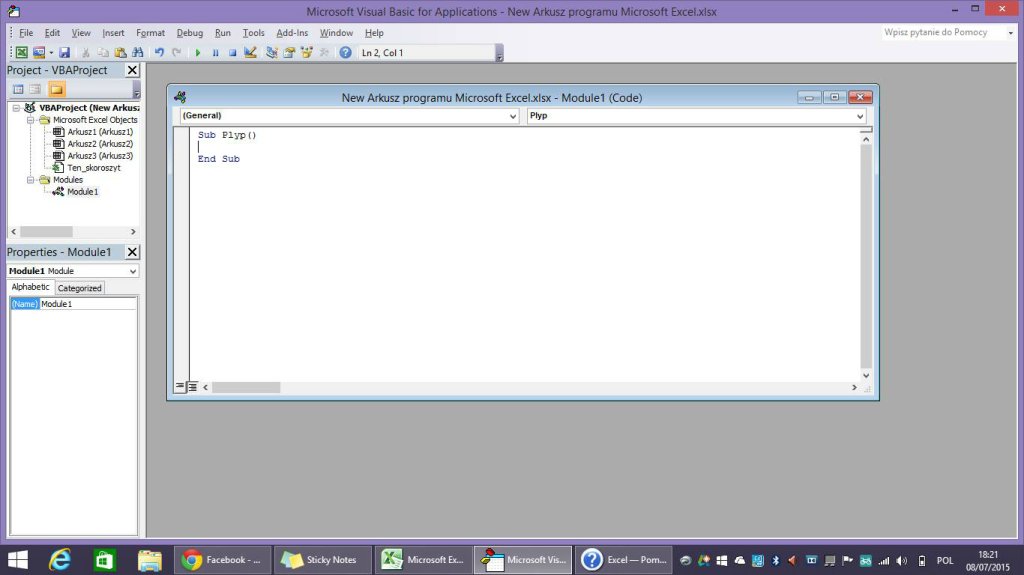Collapse the VBAProject root node
The image size is (1024, 575).
[x=16, y=108]
